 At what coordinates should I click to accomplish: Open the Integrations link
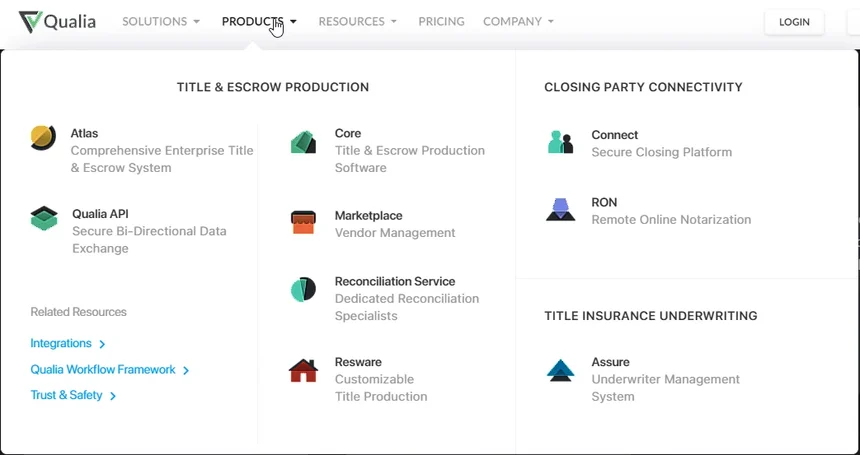tap(61, 343)
